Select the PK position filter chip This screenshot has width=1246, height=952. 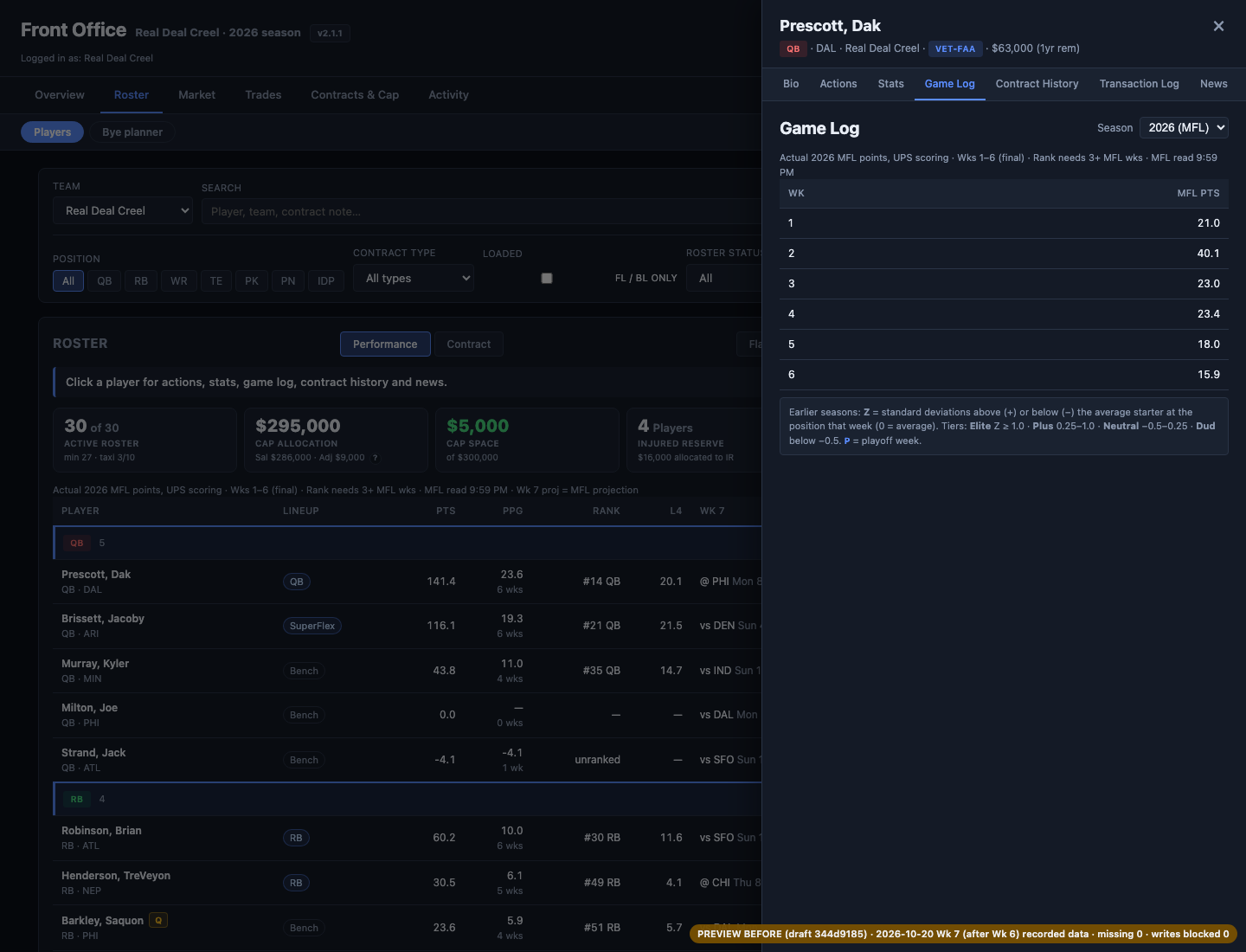pyautogui.click(x=252, y=280)
